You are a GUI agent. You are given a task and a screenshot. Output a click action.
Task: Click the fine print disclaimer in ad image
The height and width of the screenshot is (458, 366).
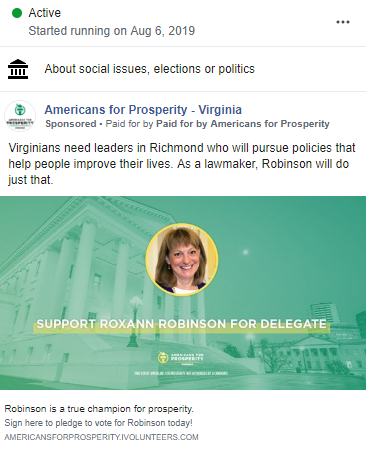point(181,373)
